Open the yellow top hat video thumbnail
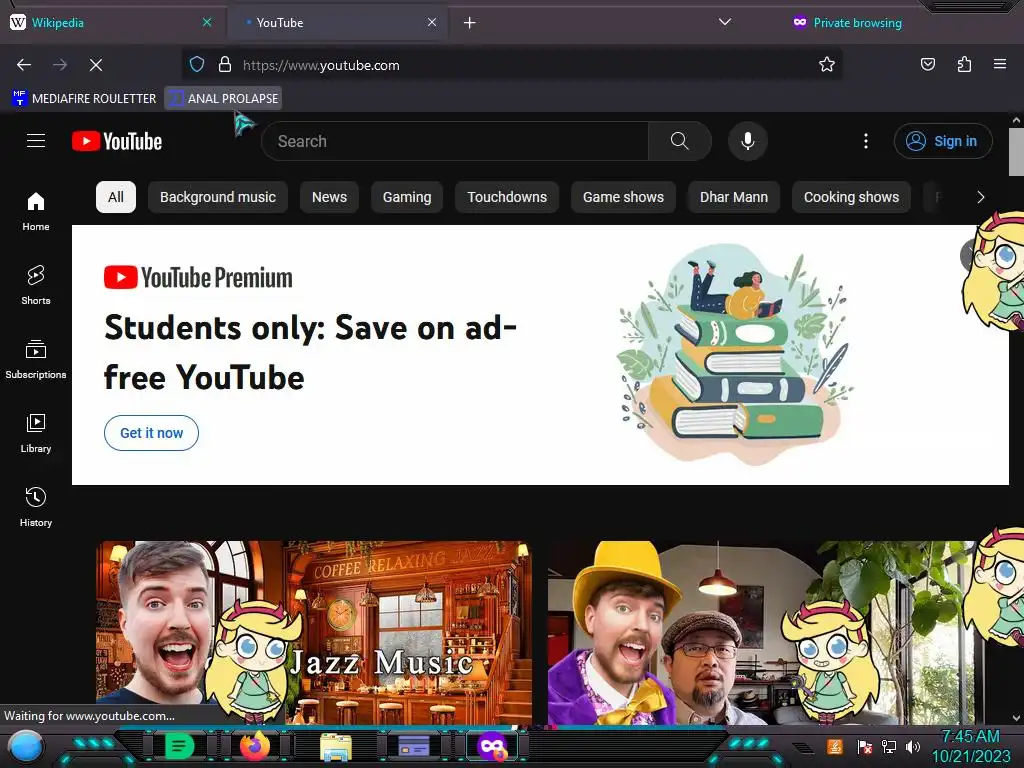This screenshot has width=1024, height=768. click(765, 632)
